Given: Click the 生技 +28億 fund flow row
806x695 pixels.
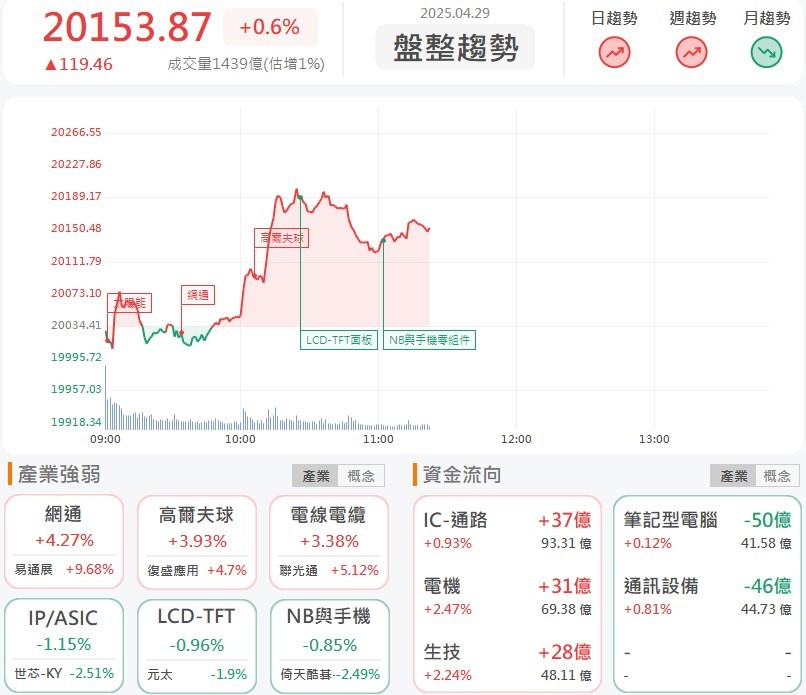Looking at the screenshot, I should click(x=507, y=663).
